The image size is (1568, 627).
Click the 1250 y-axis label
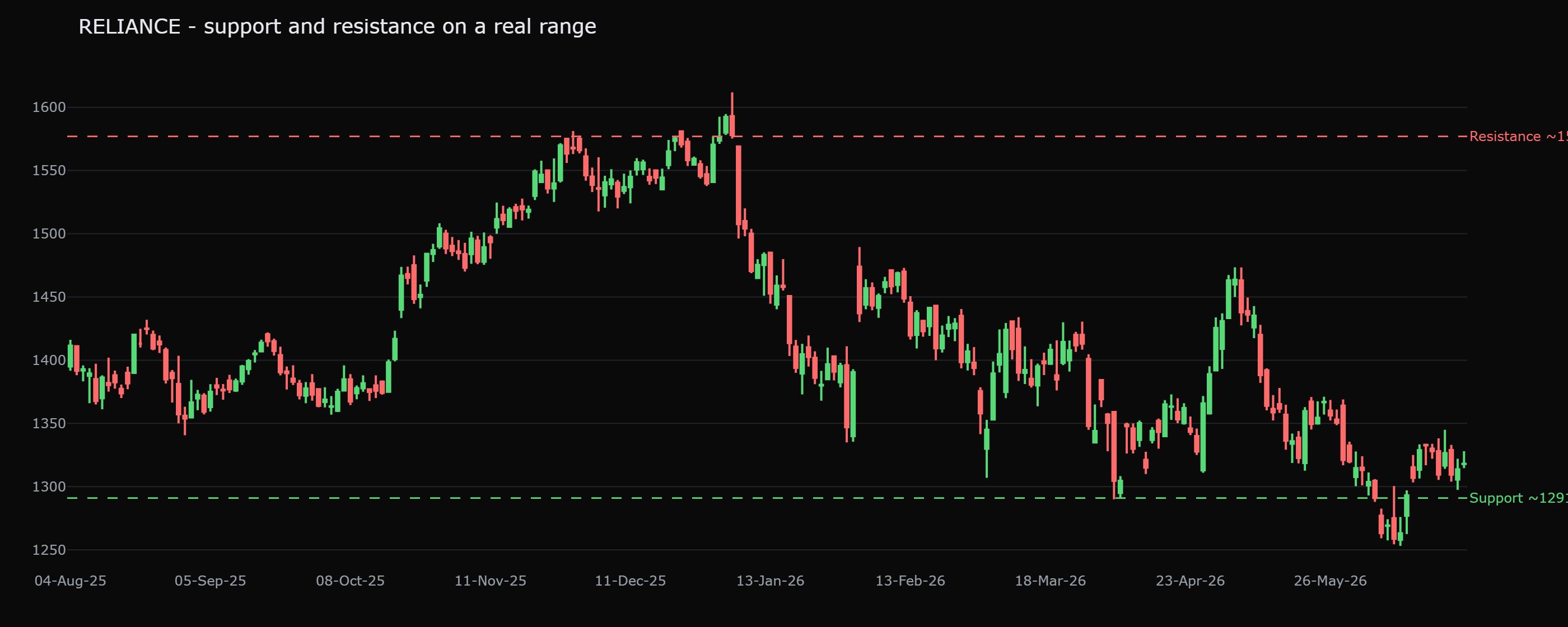pos(49,550)
